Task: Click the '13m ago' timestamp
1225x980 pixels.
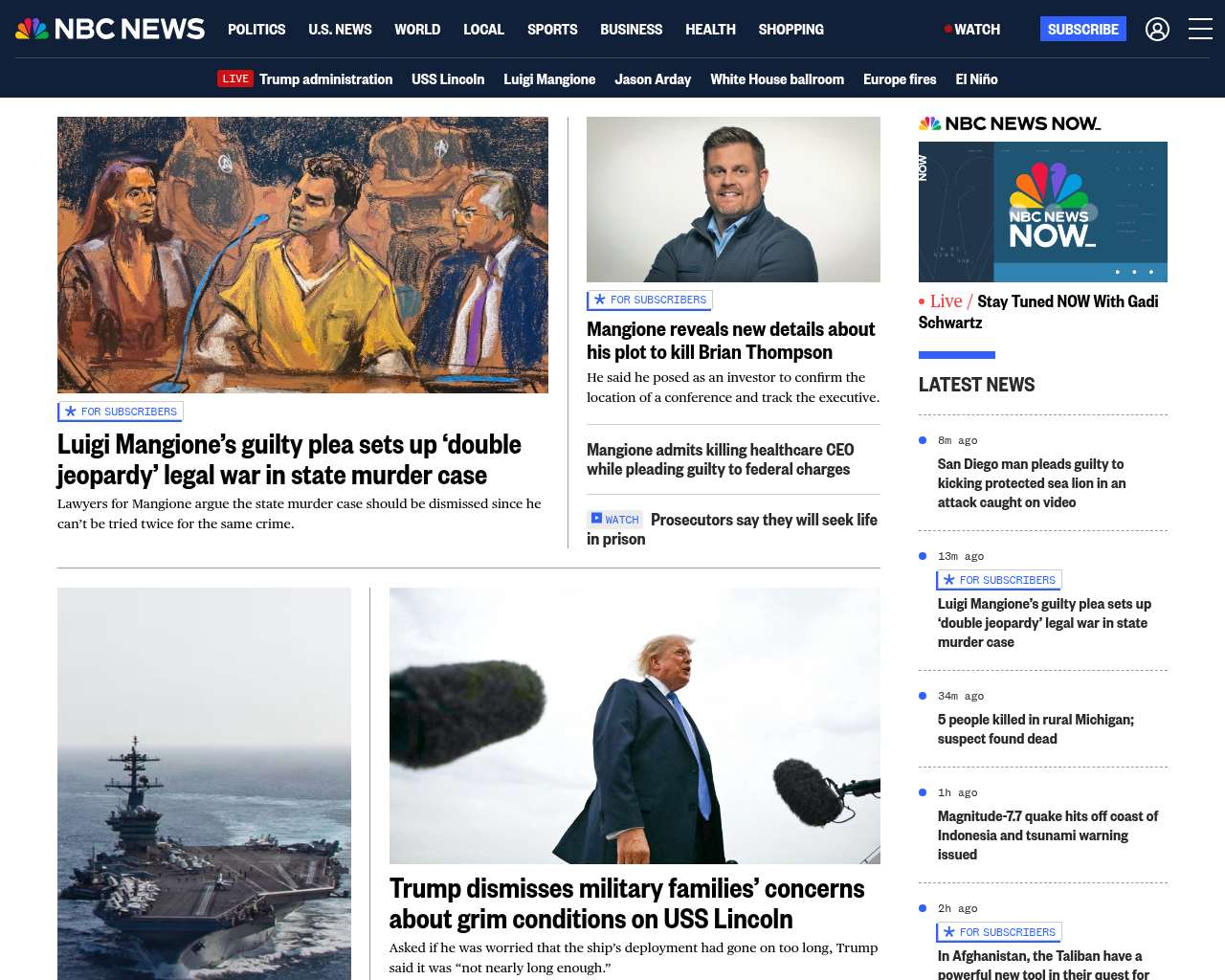Action: click(x=961, y=556)
